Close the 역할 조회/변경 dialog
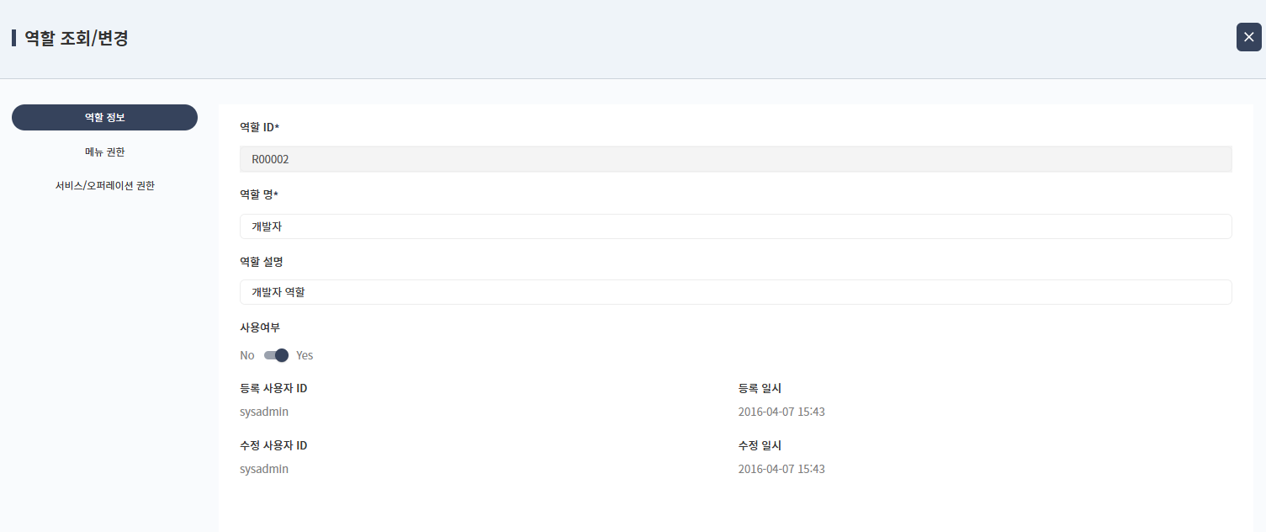1266x532 pixels. coord(1248,37)
